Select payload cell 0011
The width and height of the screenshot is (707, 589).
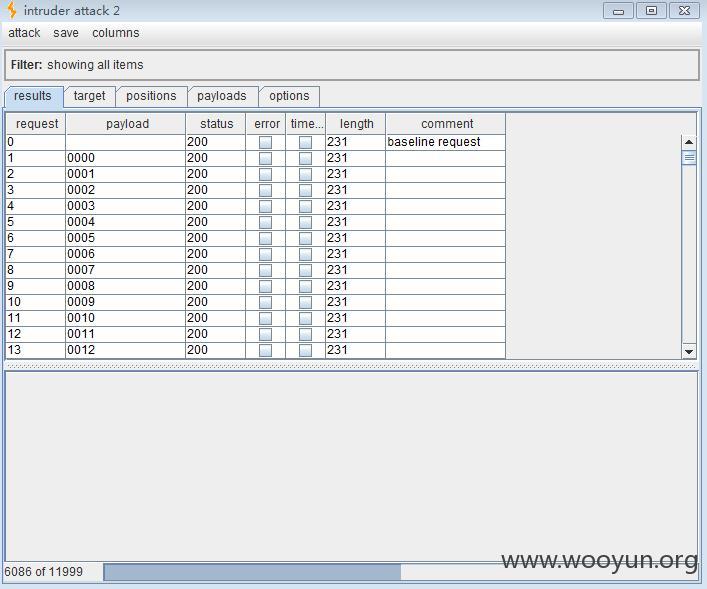click(x=125, y=334)
